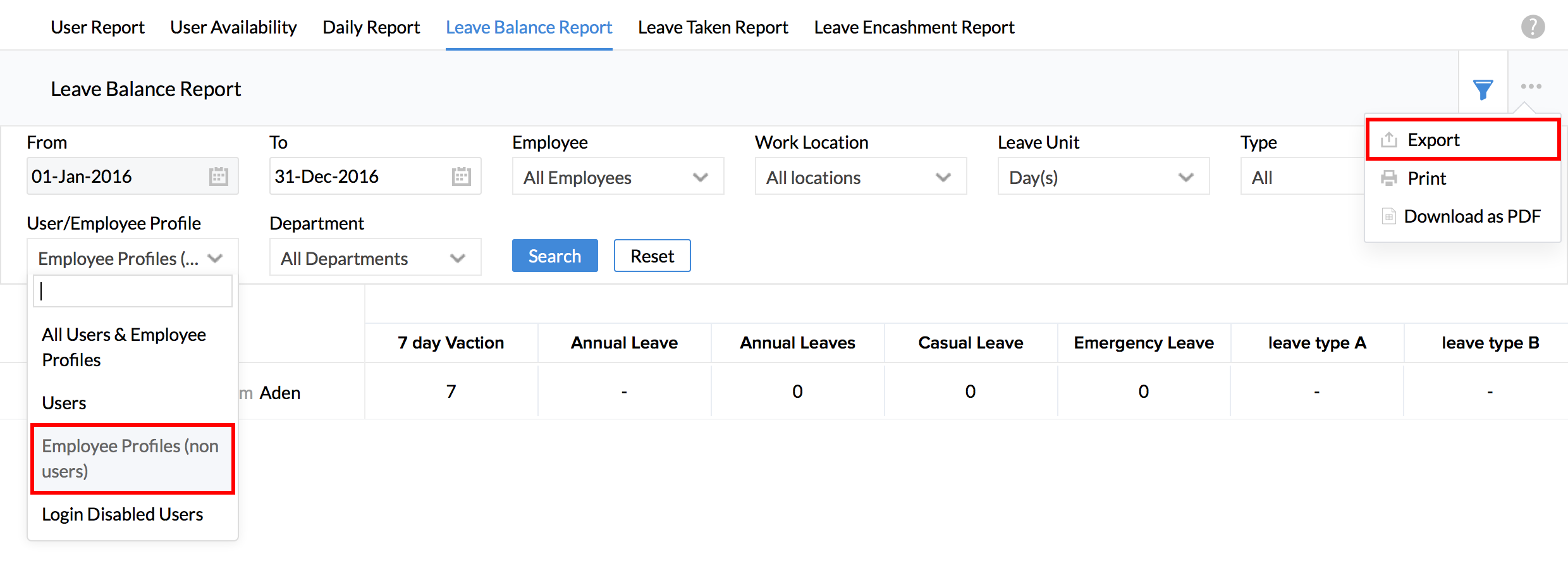Open the User Availability tab

point(233,27)
